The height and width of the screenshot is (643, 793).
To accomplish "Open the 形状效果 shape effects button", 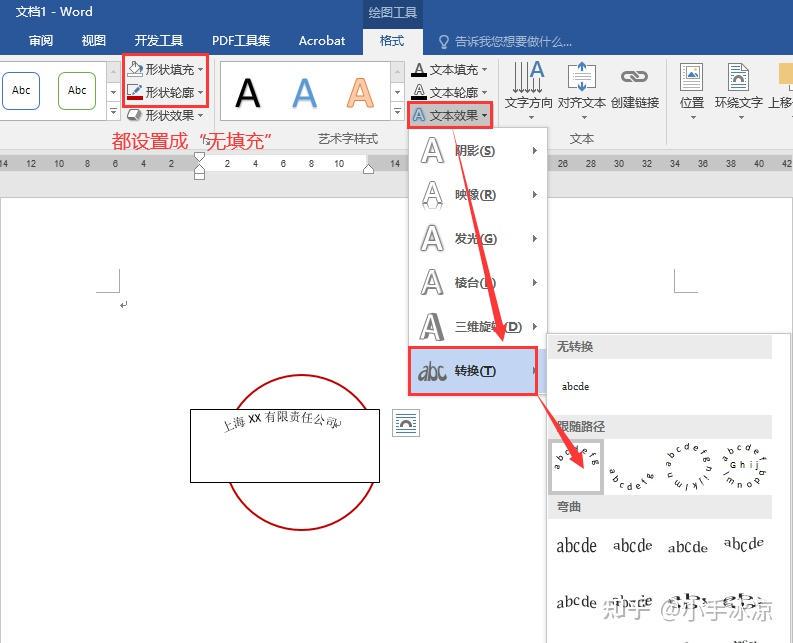I will coord(165,115).
